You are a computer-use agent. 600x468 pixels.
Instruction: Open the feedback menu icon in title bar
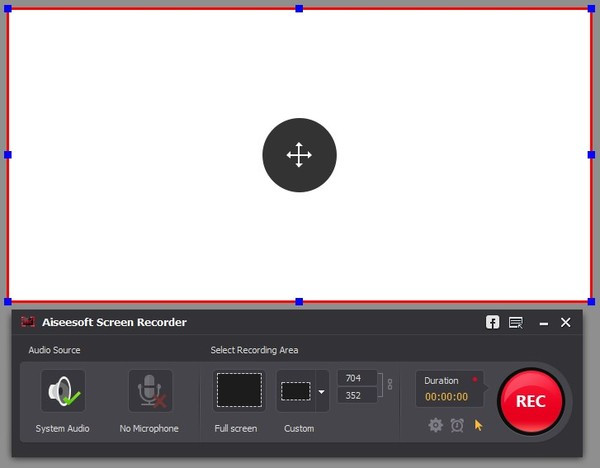[516, 322]
